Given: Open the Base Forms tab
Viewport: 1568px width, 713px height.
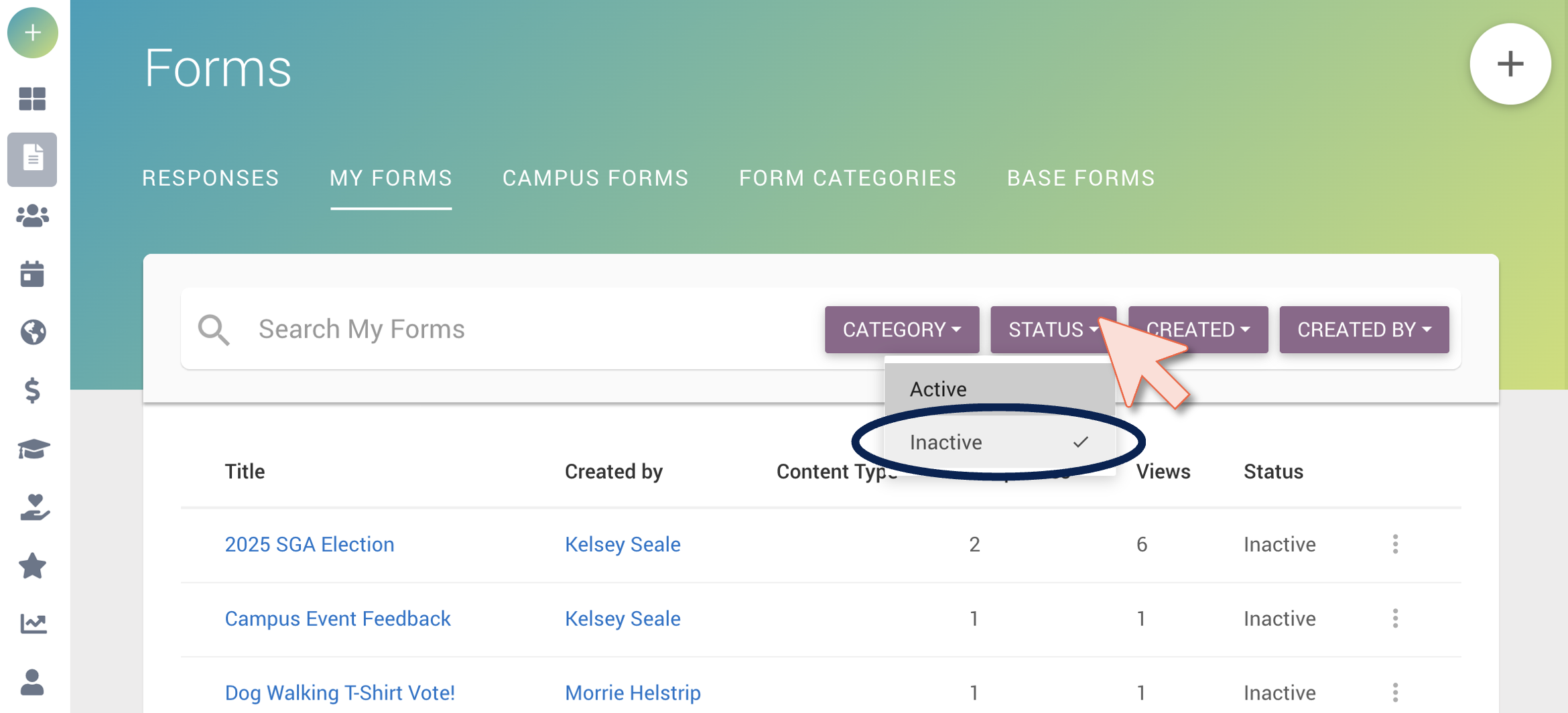Looking at the screenshot, I should click(1081, 178).
